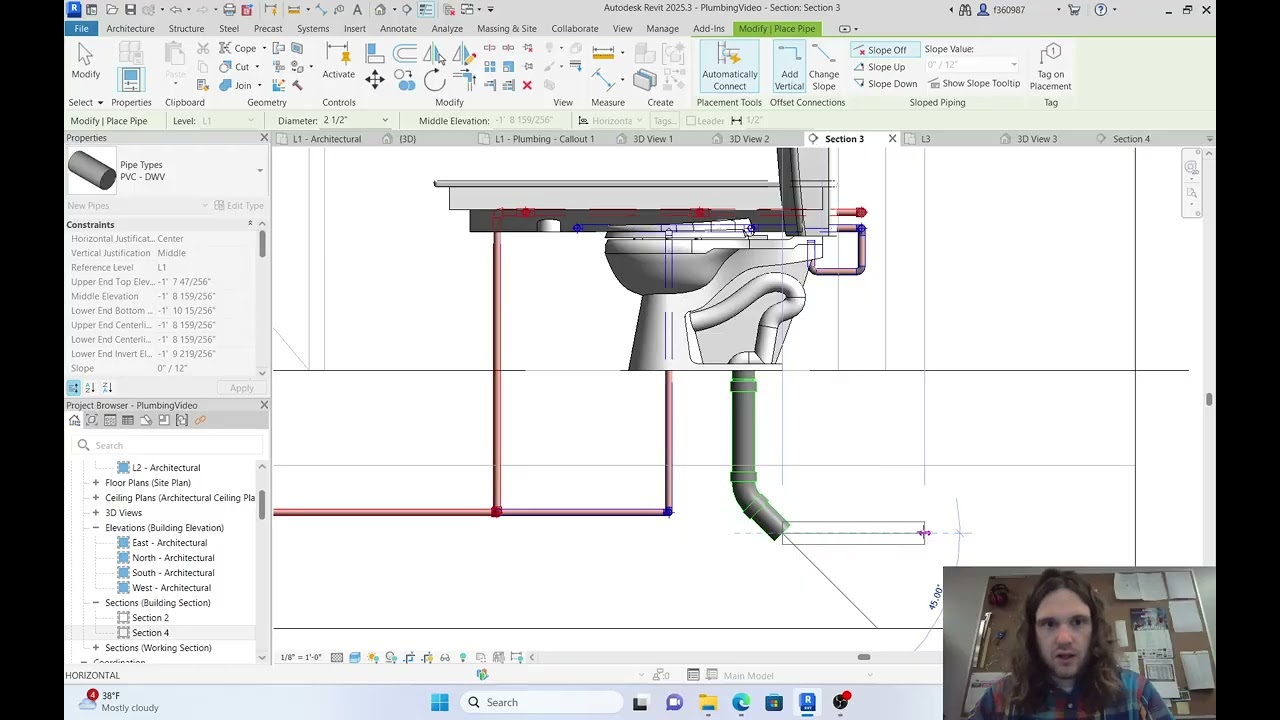Collapse Sections (Building Section) node
The image size is (1280, 720).
[96, 603]
